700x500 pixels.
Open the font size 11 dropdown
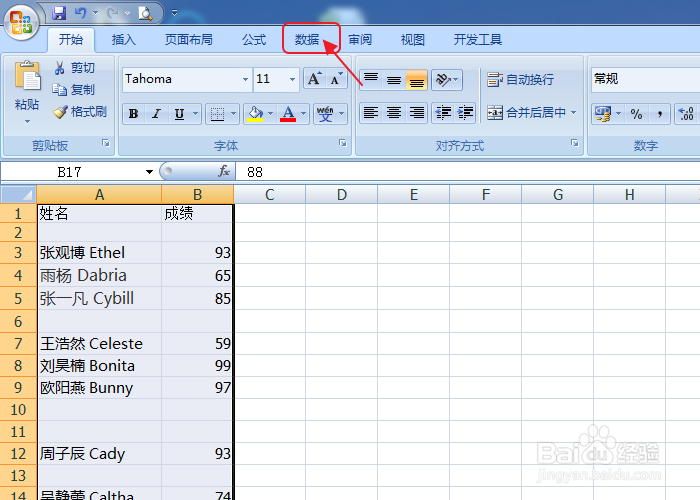(x=292, y=79)
